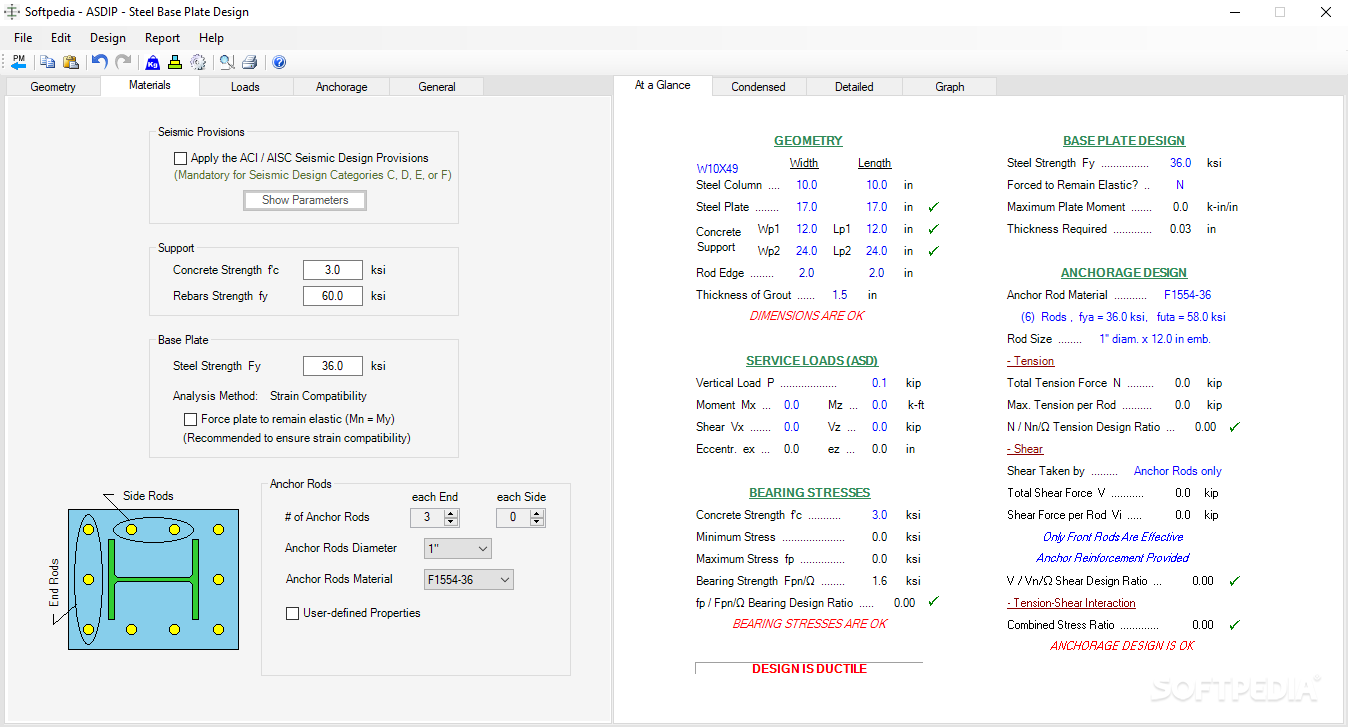
Task: Click the printer icon
Action: [250, 62]
